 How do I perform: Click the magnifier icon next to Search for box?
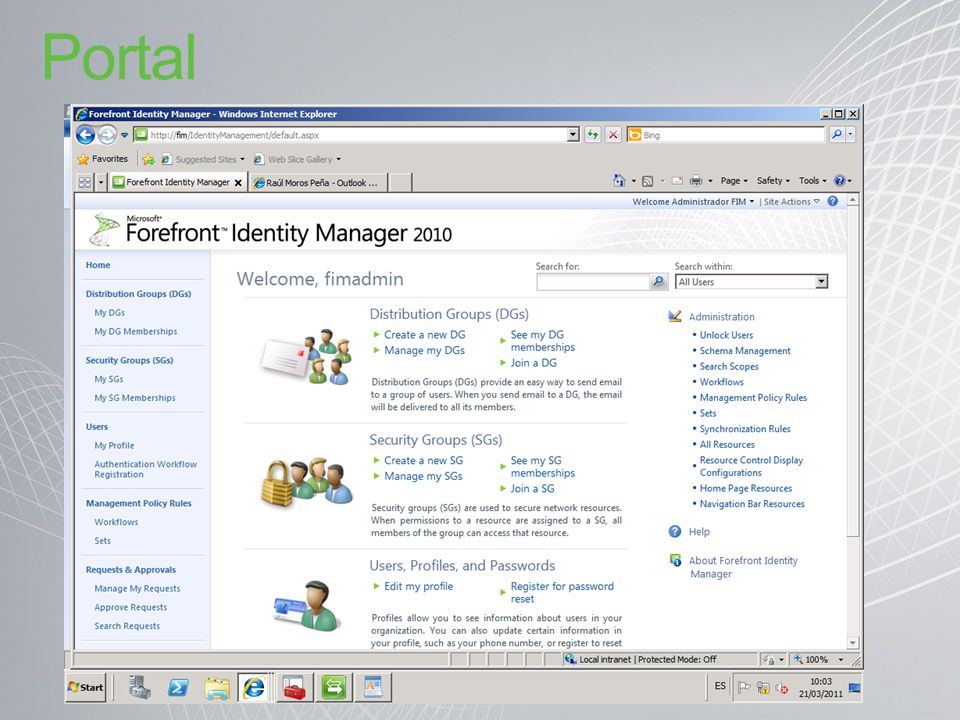(x=658, y=282)
